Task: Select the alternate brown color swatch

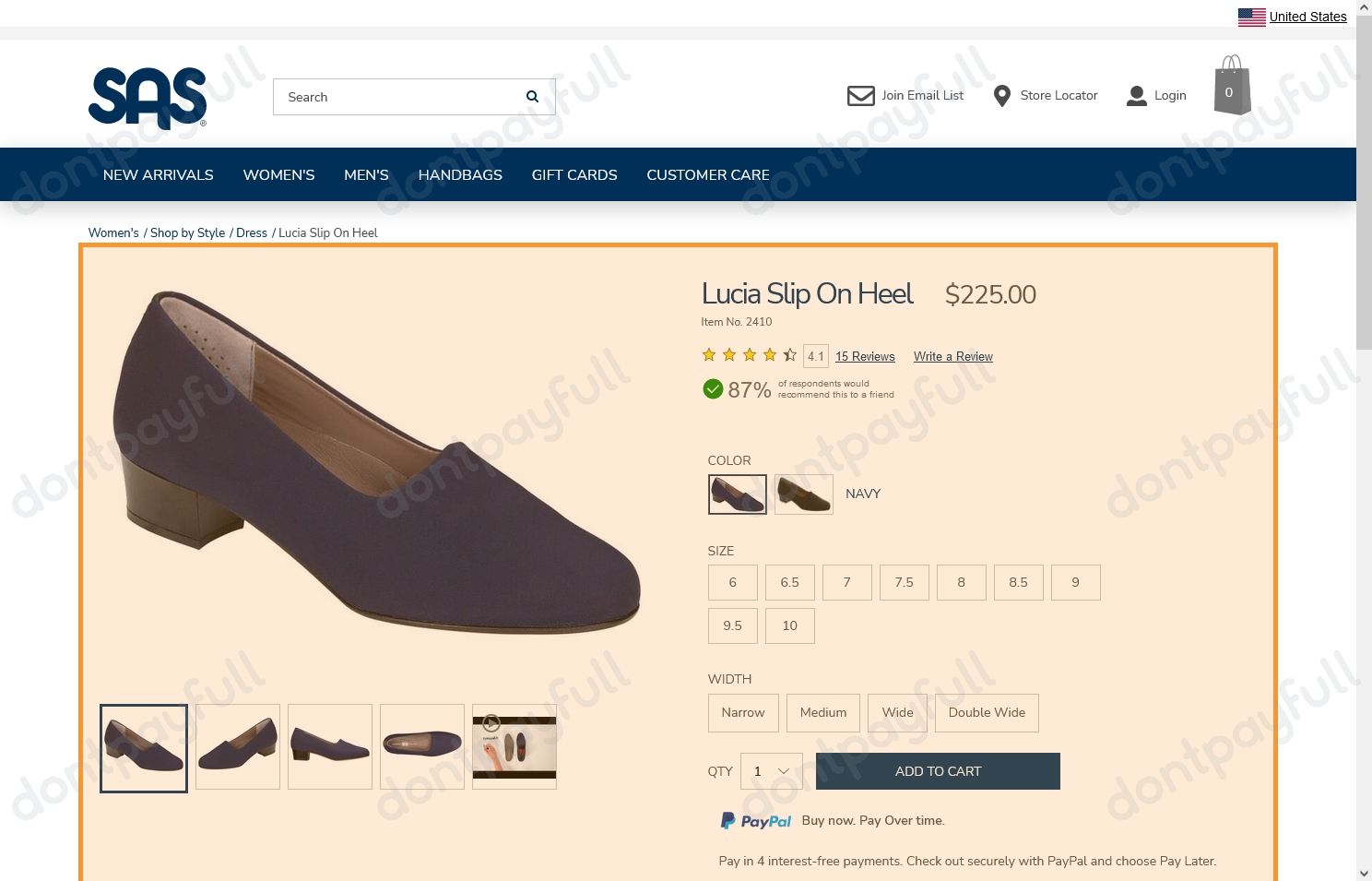Action: 803,494
